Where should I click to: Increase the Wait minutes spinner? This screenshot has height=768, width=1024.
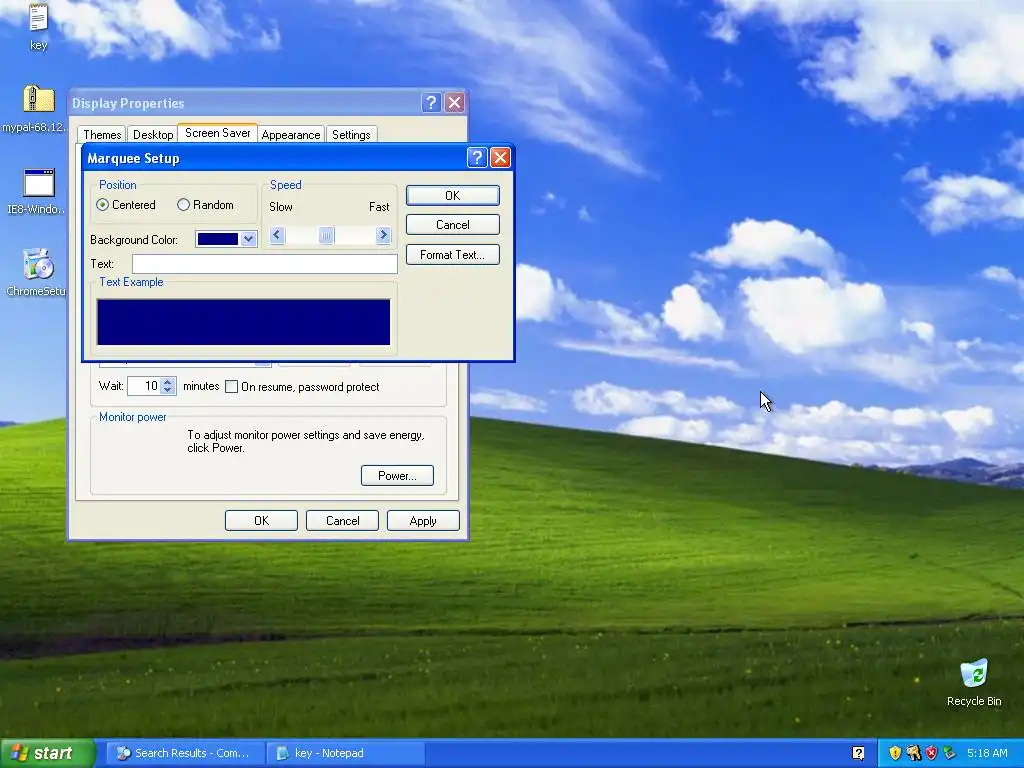pos(168,382)
